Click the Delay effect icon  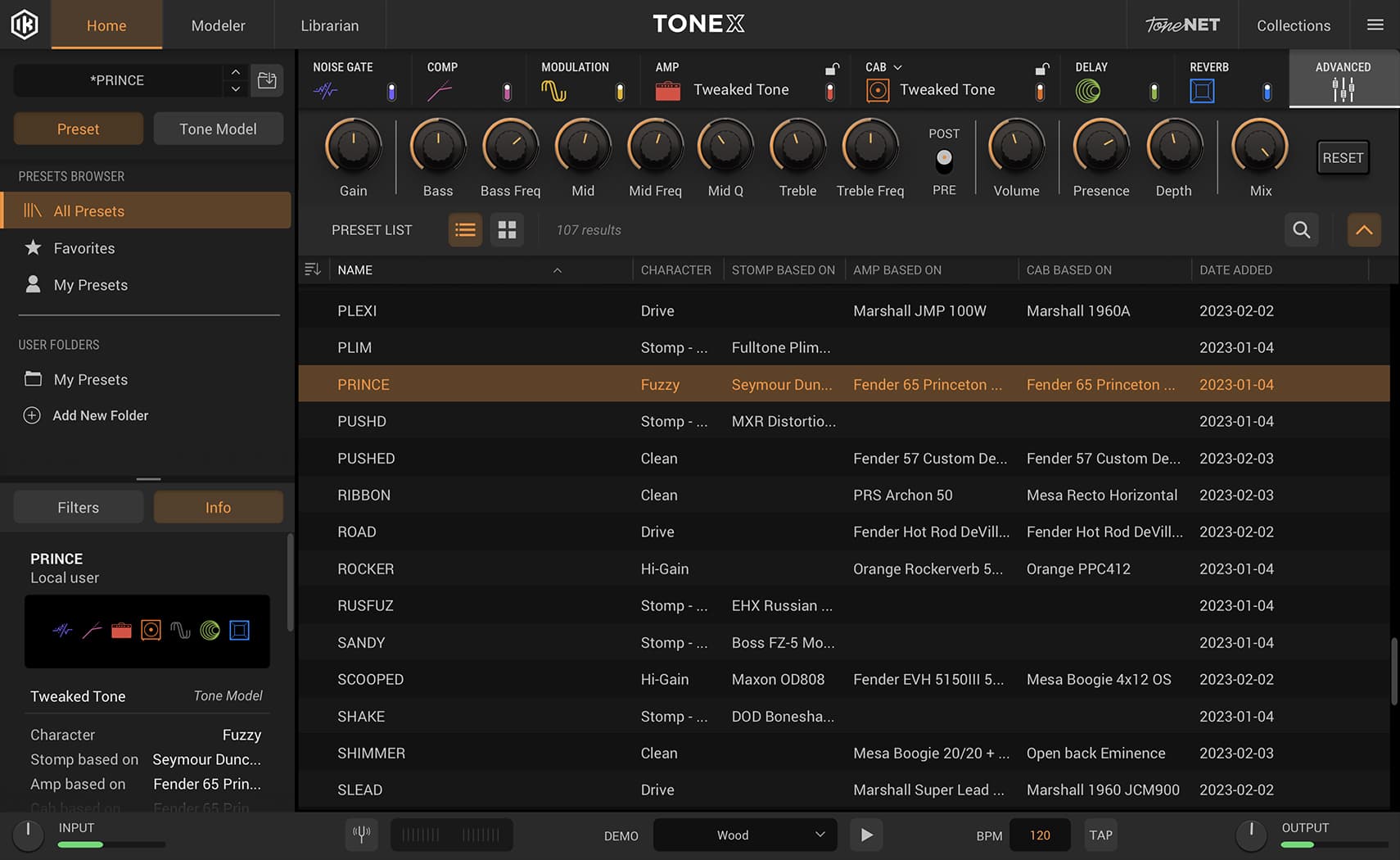1089,90
